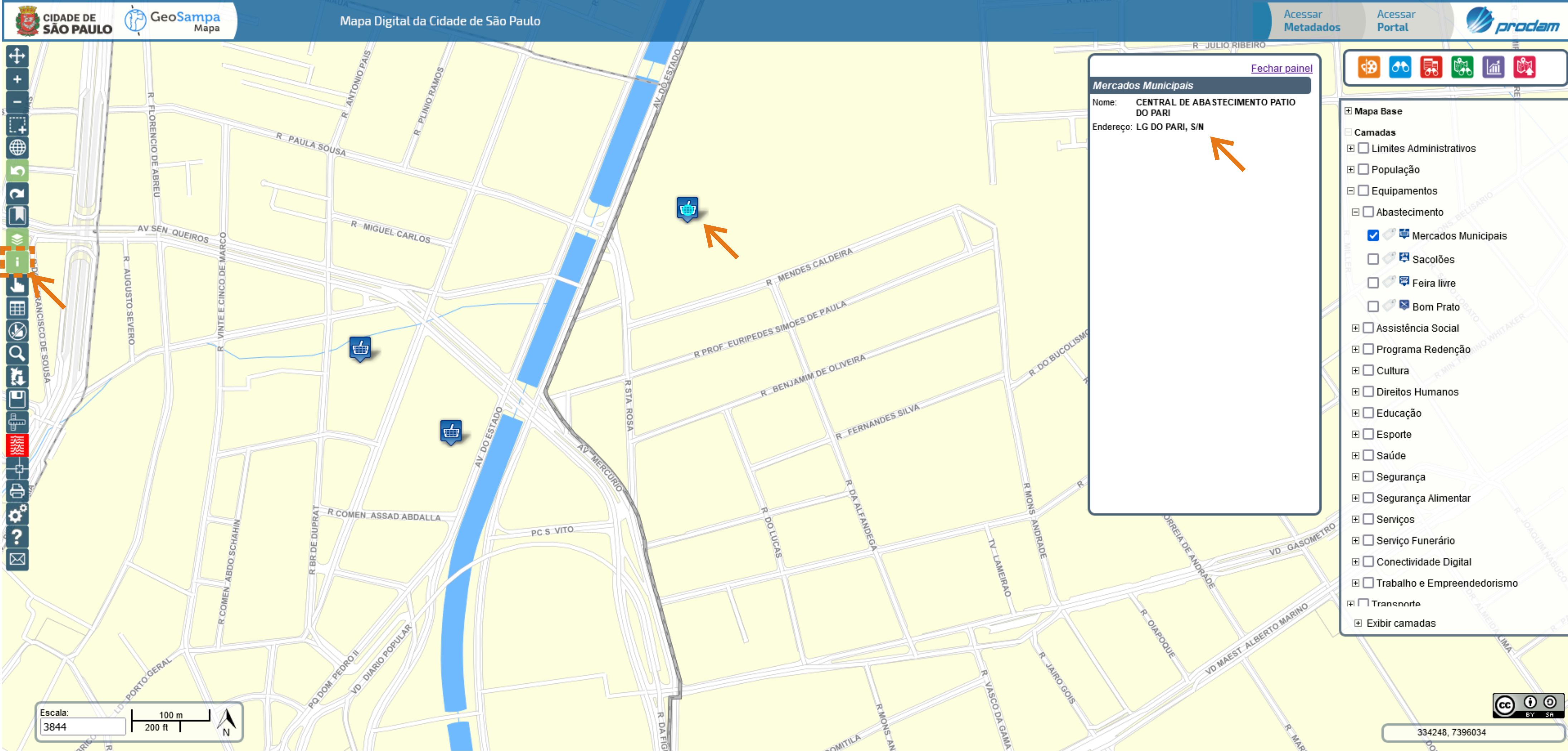Click the market marker on Av do Estado
The height and width of the screenshot is (751, 1568).
451,432
